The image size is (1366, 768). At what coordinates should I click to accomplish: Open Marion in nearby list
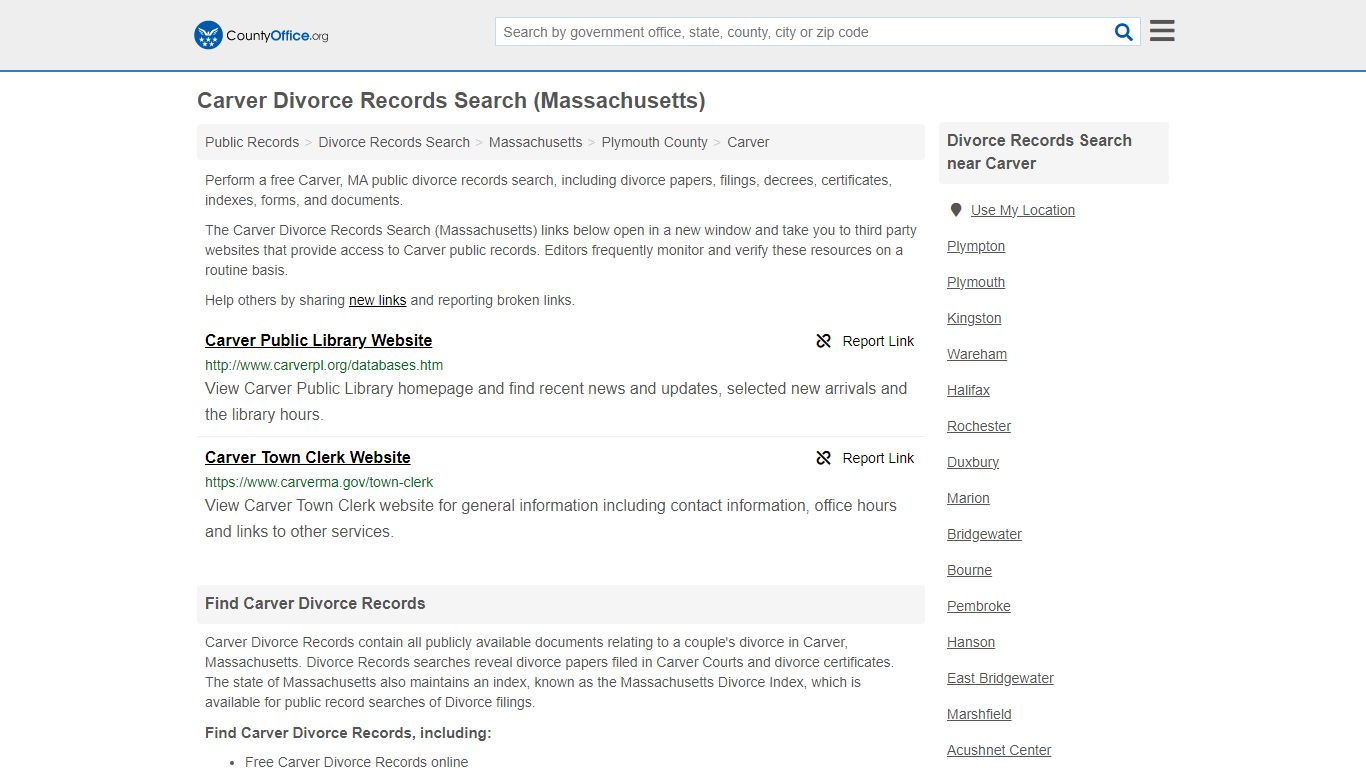968,498
